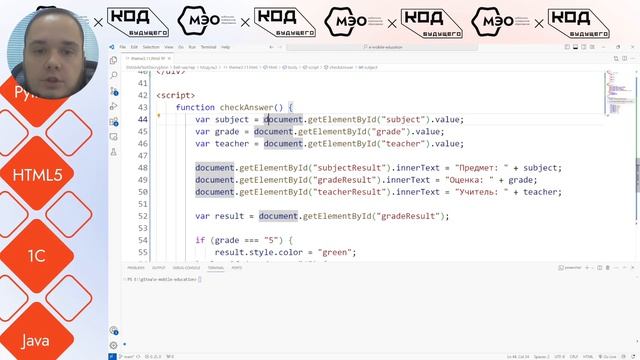Open Run and Debug view
This screenshot has height=360, width=640.
click(x=113, y=107)
